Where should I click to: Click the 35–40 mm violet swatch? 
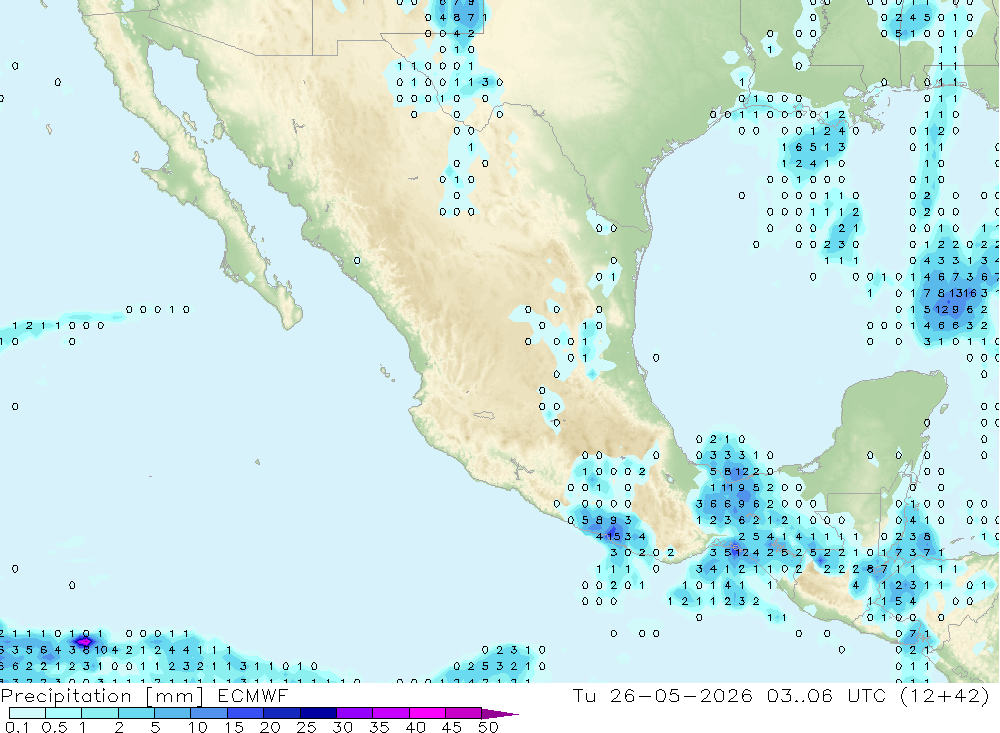click(391, 713)
